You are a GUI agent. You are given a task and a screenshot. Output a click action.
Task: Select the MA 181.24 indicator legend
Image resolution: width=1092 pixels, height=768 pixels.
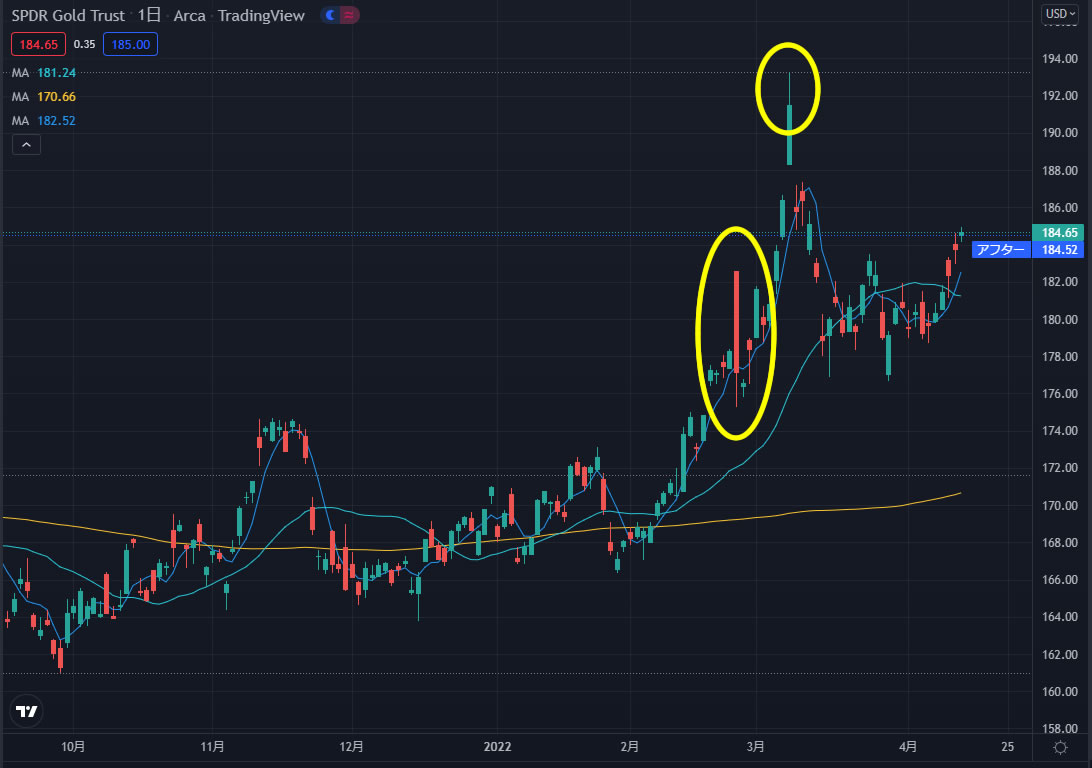[x=44, y=73]
